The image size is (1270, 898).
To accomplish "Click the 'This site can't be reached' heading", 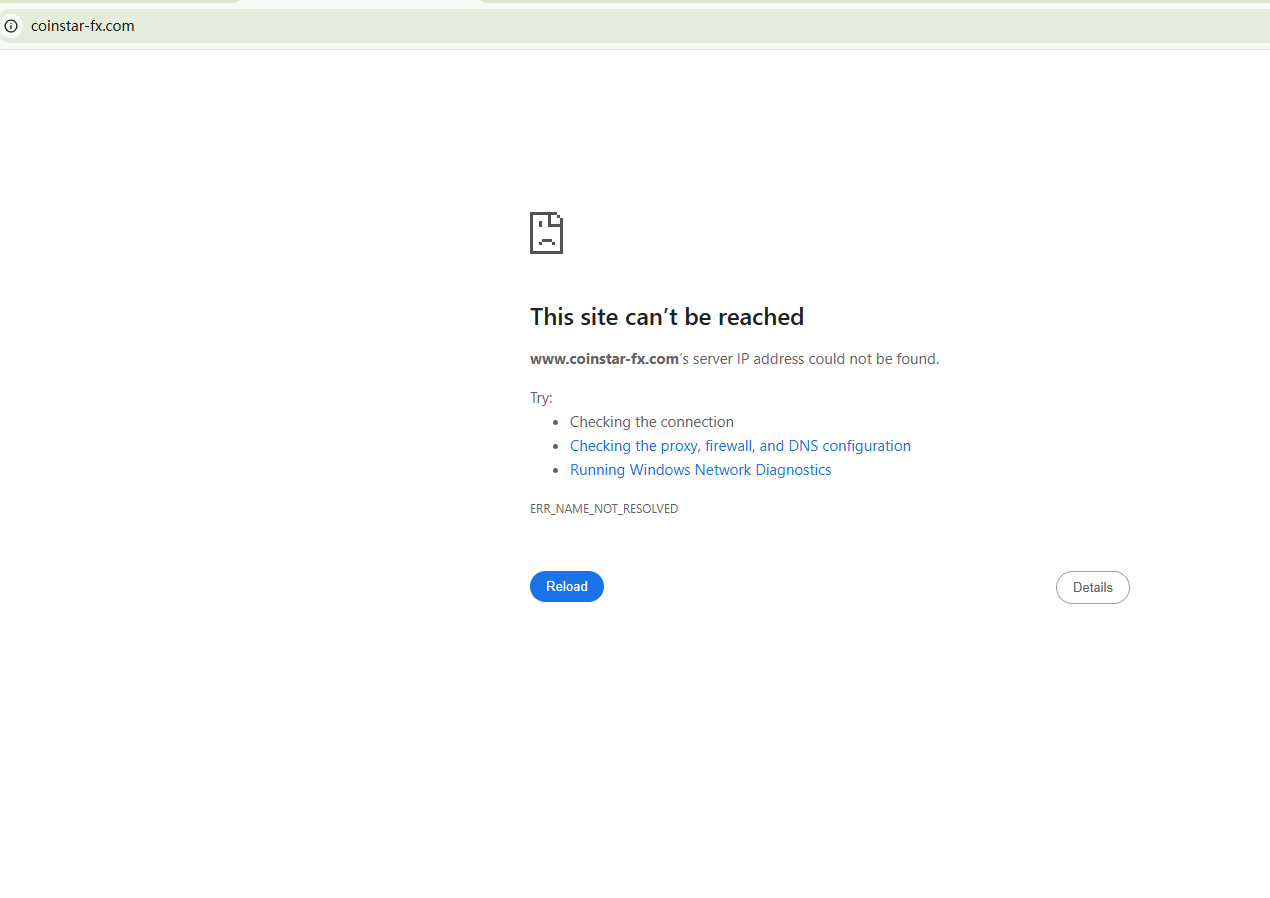I will pos(667,317).
